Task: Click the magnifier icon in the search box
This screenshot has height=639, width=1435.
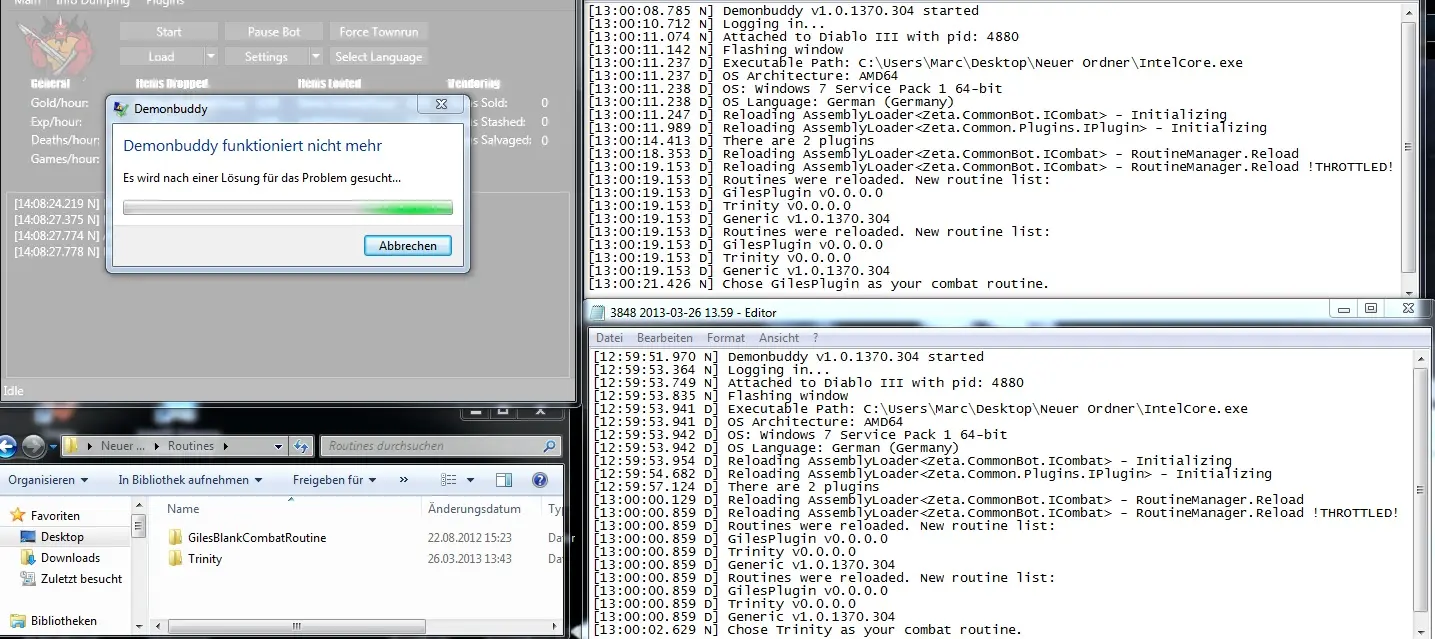Action: point(549,446)
